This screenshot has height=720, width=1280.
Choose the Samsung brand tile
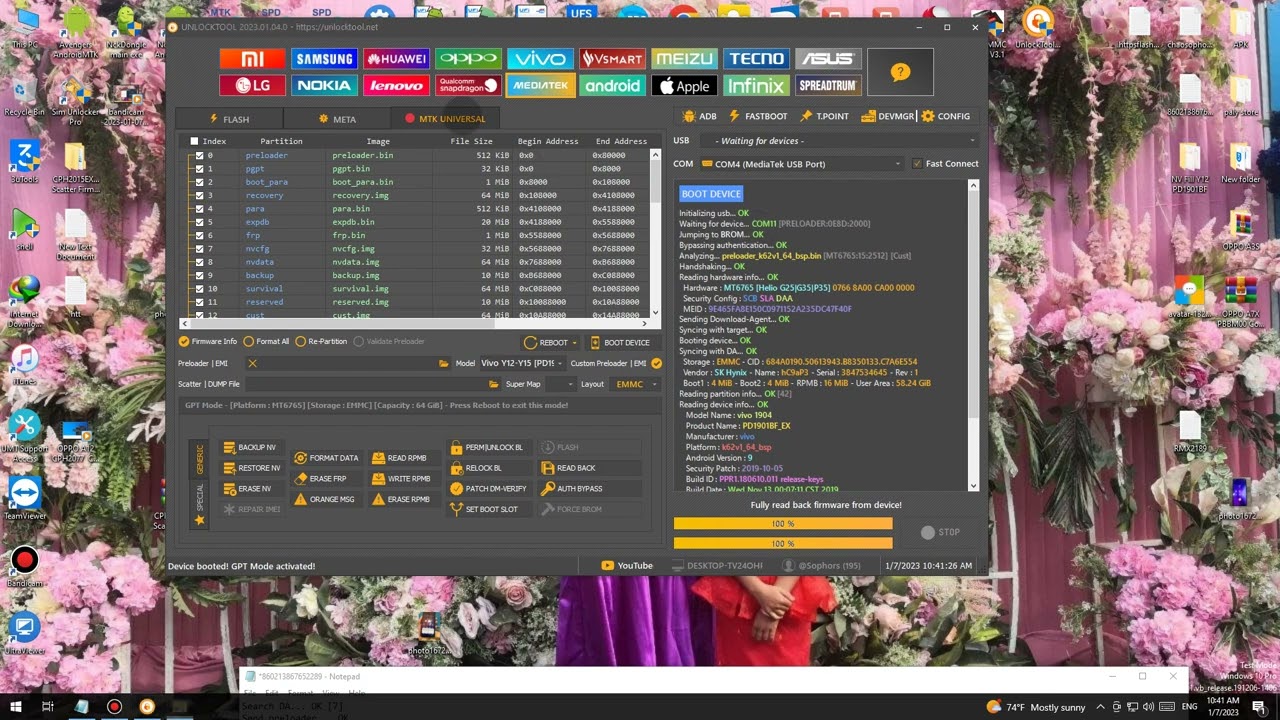coord(324,59)
